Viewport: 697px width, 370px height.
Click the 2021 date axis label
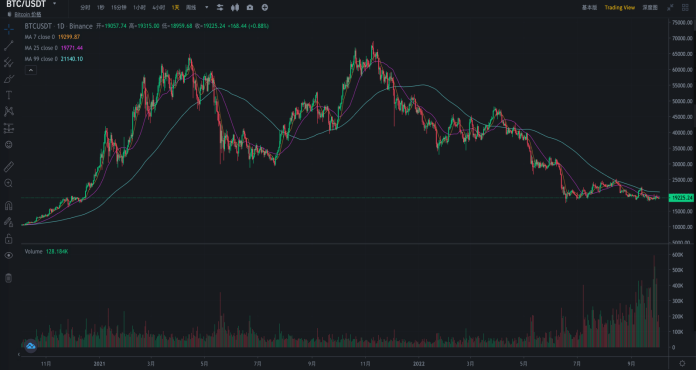(100, 364)
